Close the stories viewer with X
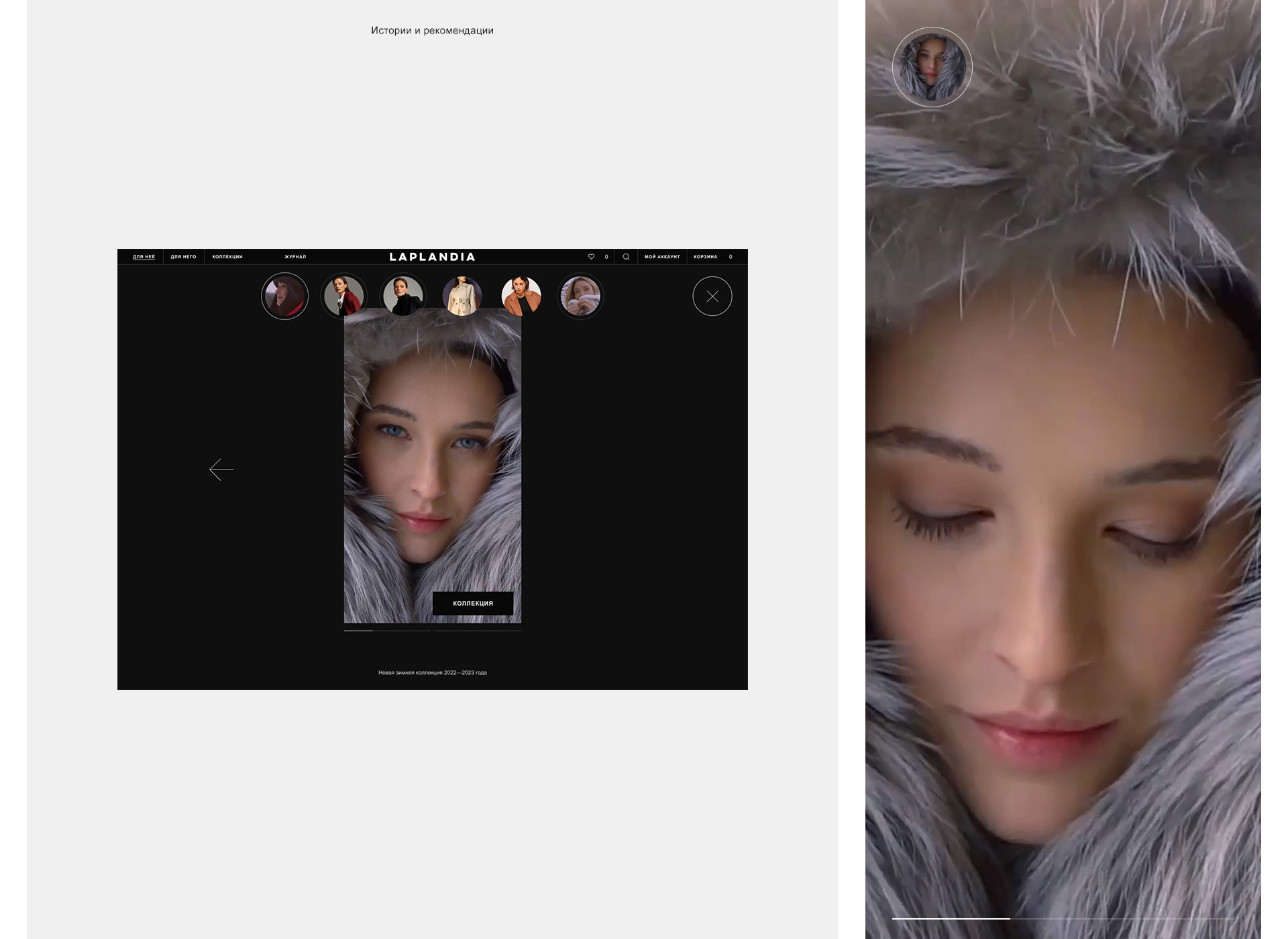Image resolution: width=1288 pixels, height=939 pixels. coord(712,296)
